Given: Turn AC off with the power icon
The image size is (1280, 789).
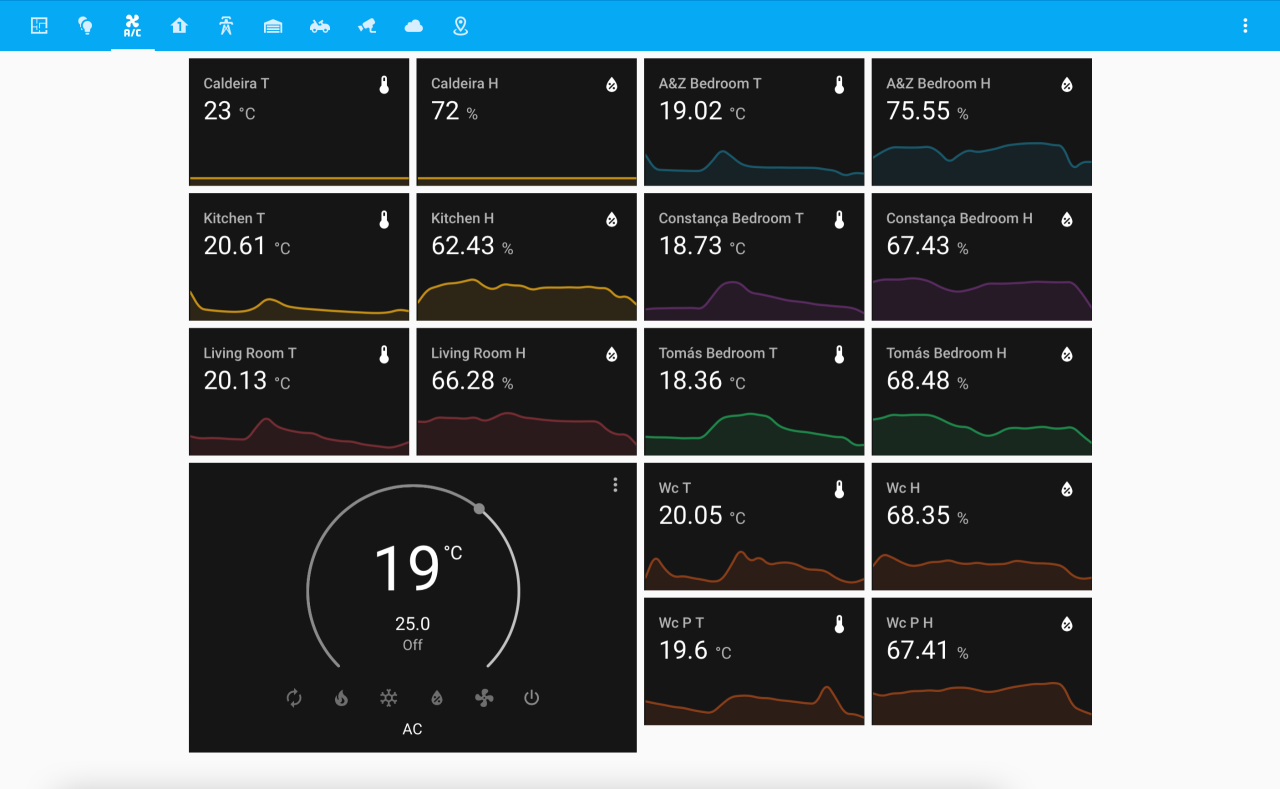Looking at the screenshot, I should tap(531, 698).
